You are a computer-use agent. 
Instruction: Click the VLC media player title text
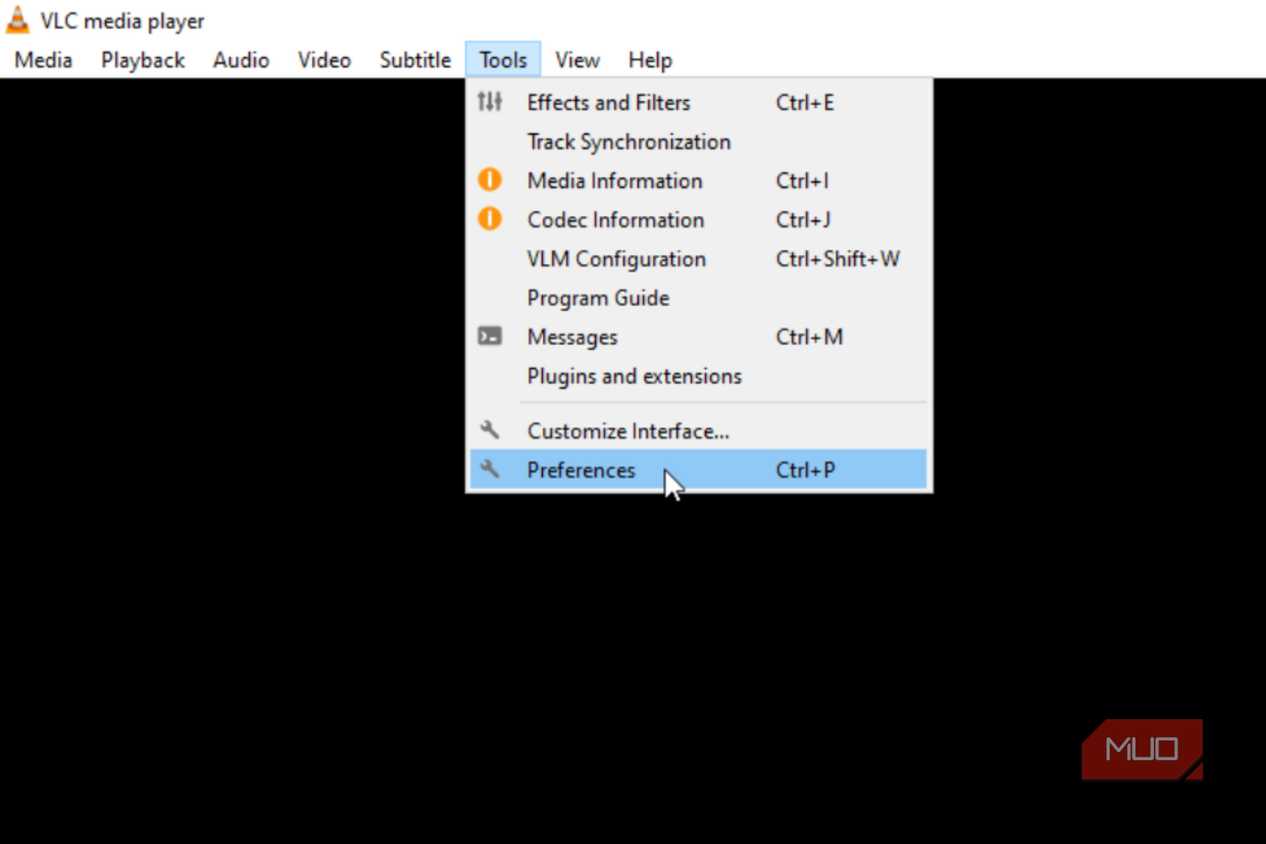[x=122, y=20]
